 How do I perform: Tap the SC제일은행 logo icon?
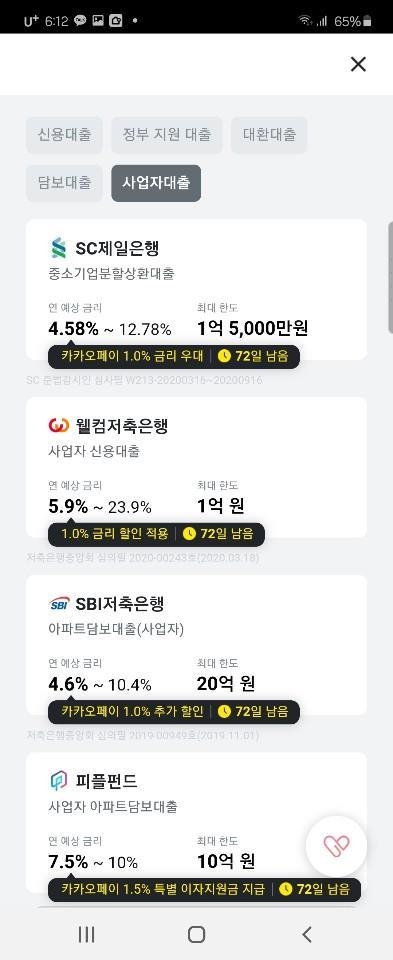coord(58,248)
